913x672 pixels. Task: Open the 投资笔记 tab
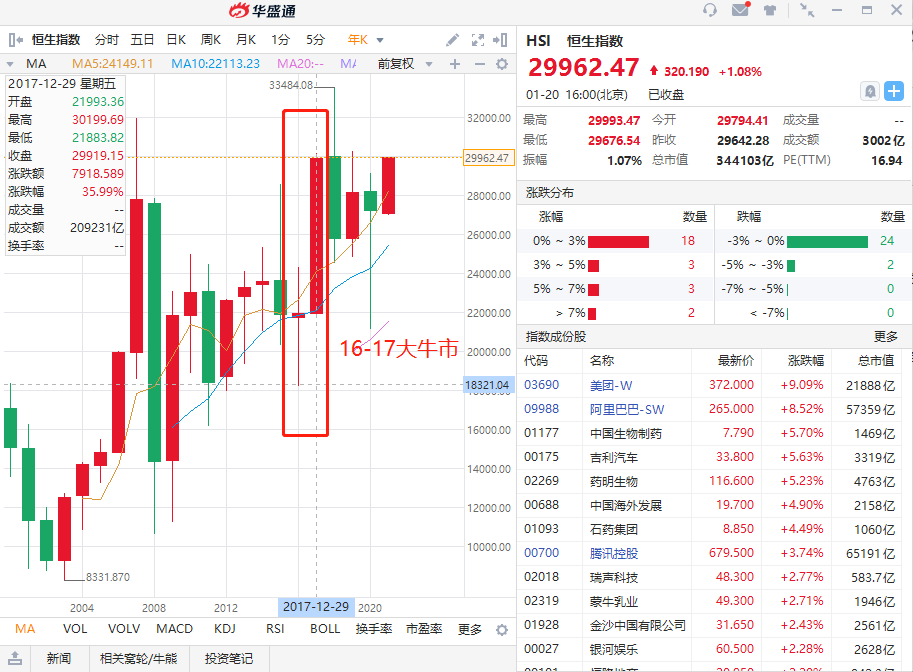[x=229, y=659]
